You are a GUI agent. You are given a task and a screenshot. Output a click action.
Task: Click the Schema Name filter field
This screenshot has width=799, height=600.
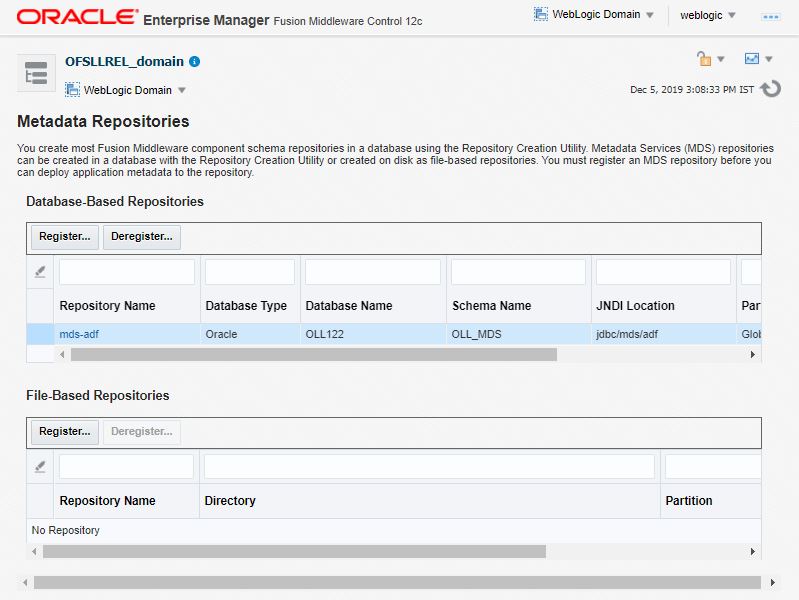(518, 272)
